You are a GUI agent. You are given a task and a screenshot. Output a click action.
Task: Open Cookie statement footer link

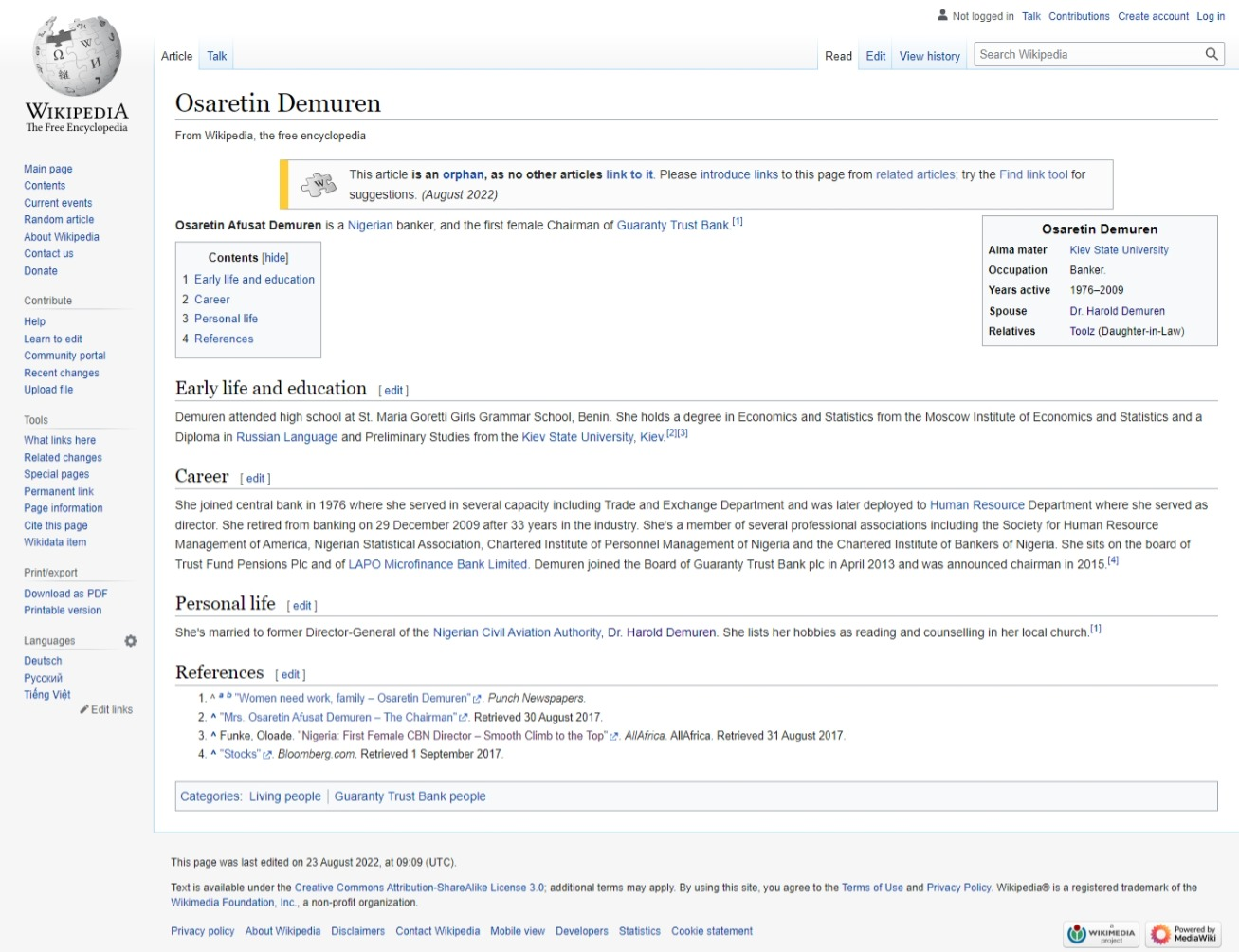(712, 931)
